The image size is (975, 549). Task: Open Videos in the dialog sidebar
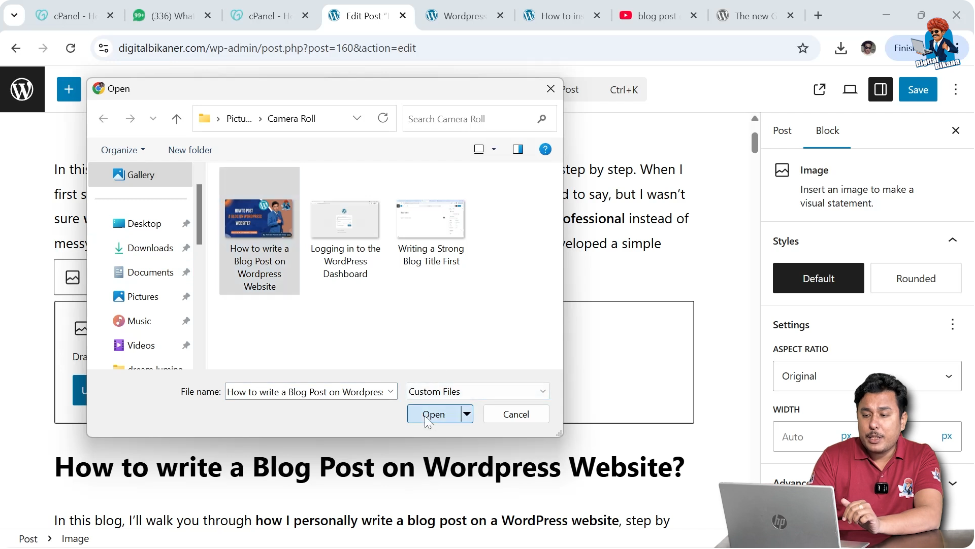(x=141, y=346)
